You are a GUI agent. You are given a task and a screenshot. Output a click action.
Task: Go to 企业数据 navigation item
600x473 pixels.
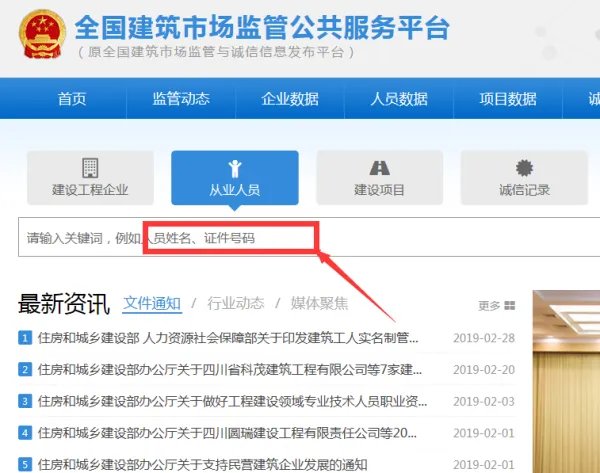[x=290, y=99]
